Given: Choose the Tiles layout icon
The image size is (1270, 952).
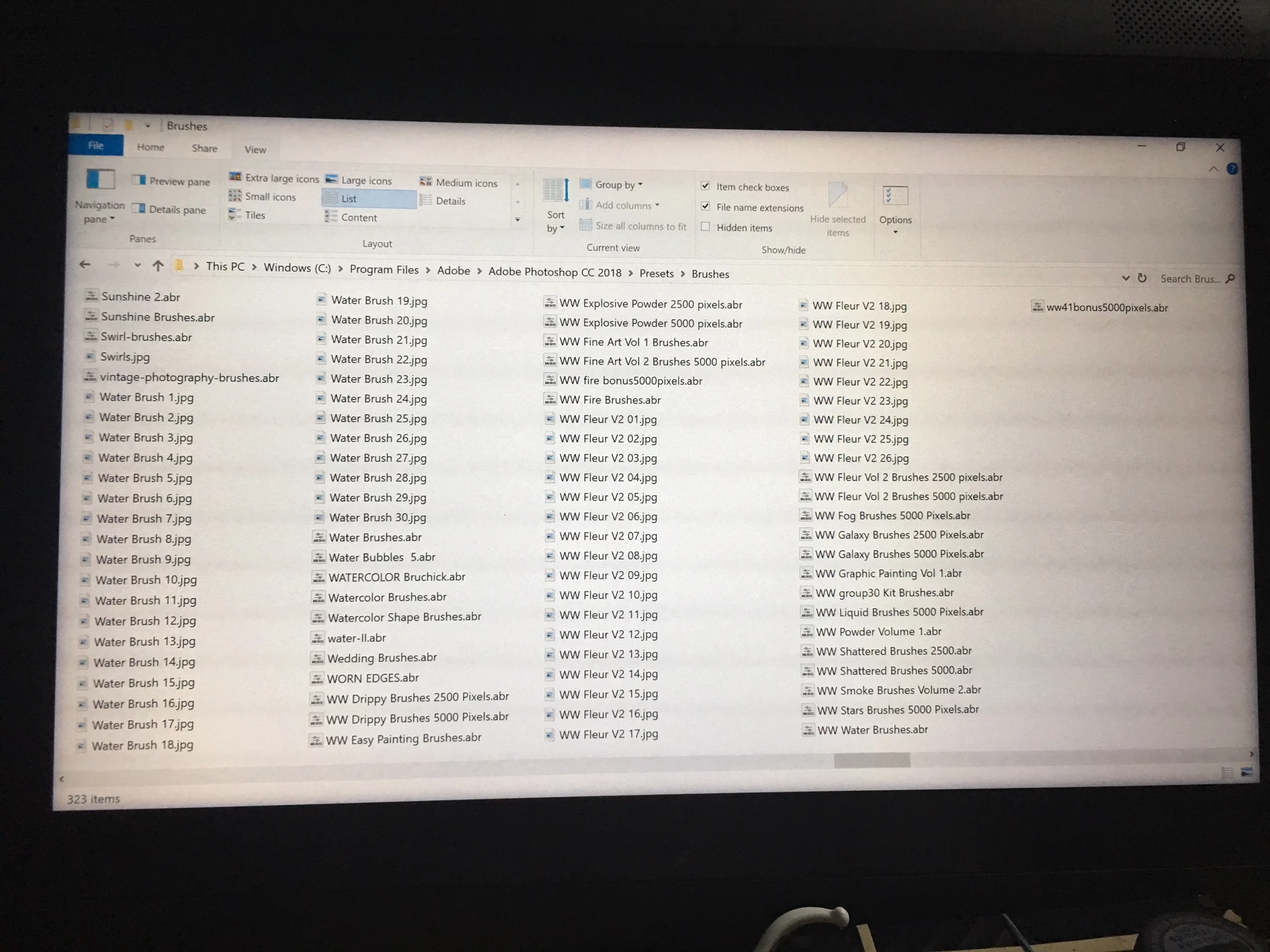Looking at the screenshot, I should click(235, 215).
